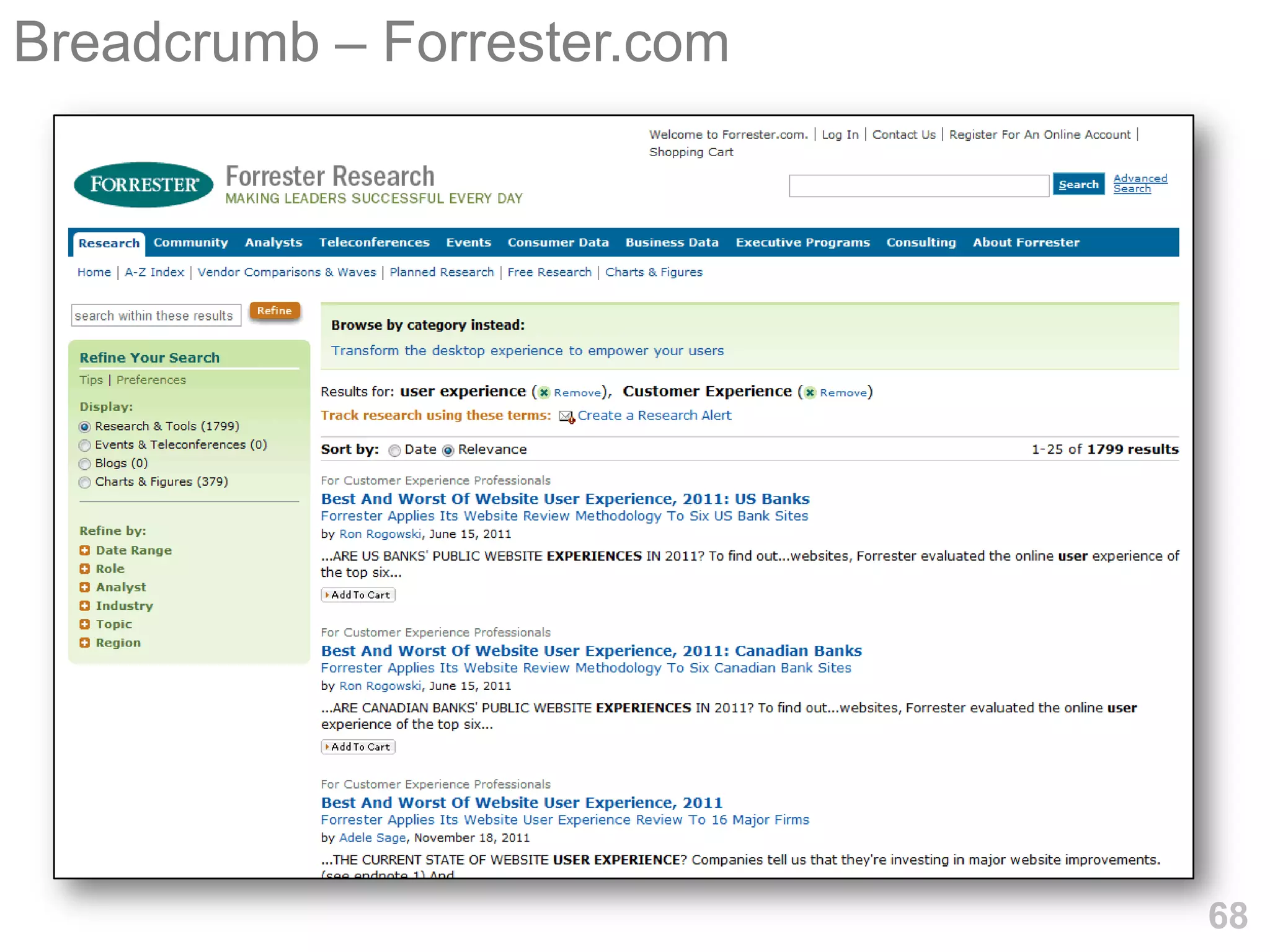1270x952 pixels.
Task: Open the Business Data tab
Action: (x=672, y=242)
